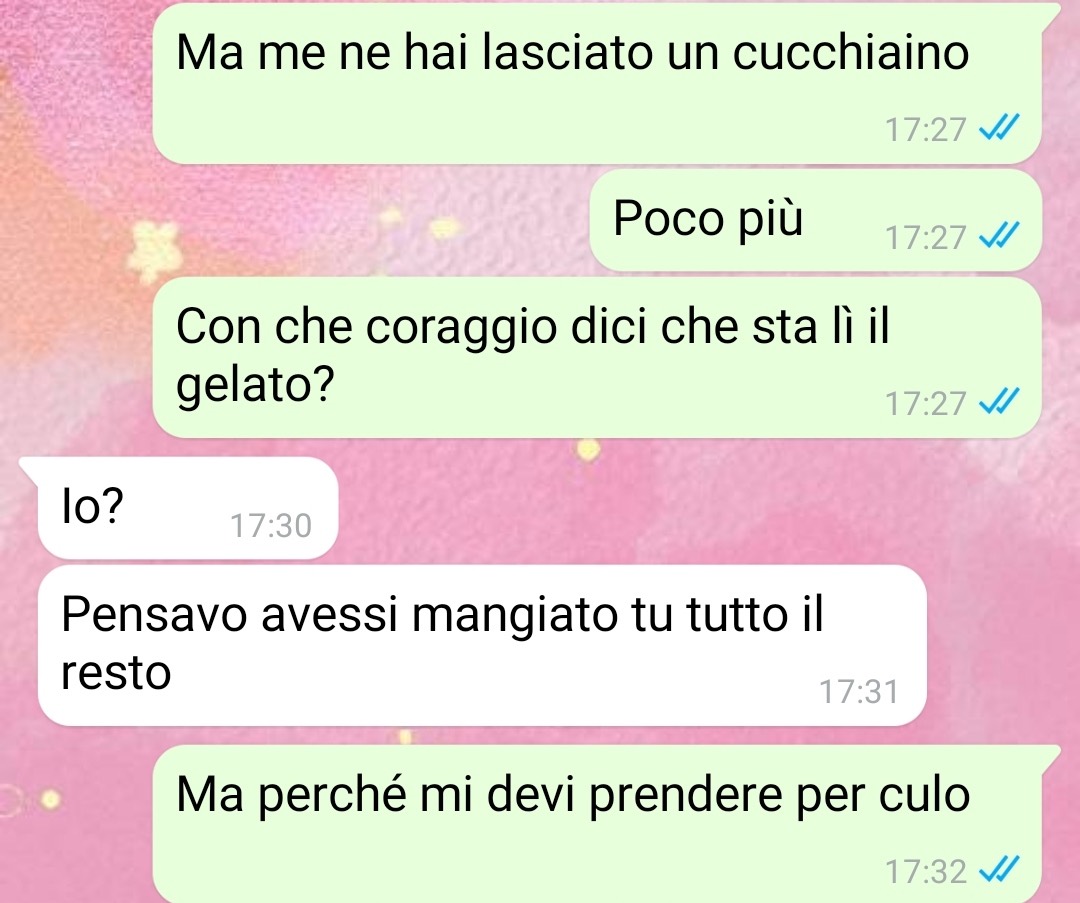This screenshot has height=903, width=1080.
Task: Tap the 'Con che coraggio dici' message
Action: (596, 357)
